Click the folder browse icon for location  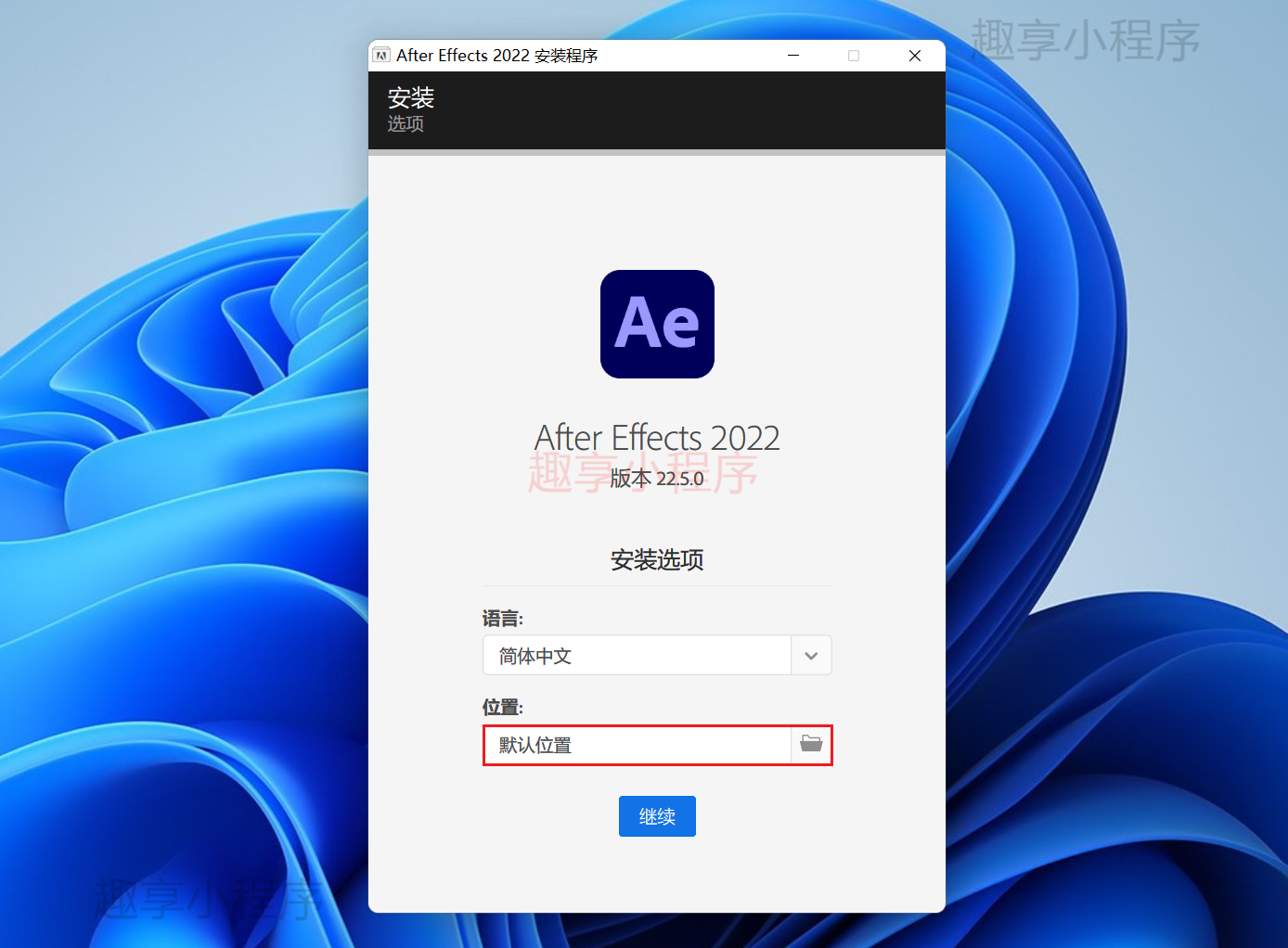click(x=811, y=745)
